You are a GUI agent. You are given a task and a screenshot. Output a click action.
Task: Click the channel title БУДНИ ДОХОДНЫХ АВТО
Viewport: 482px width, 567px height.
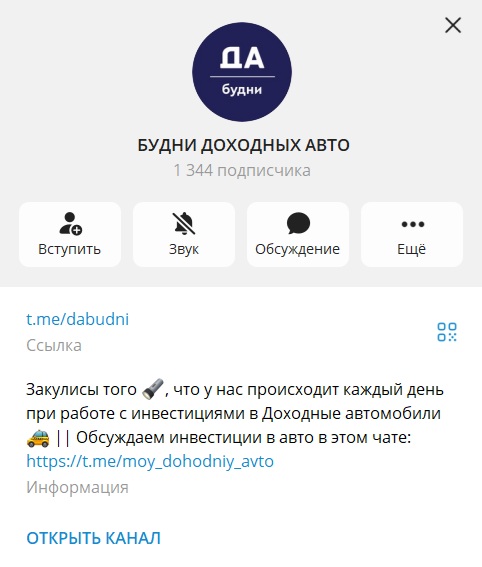click(x=243, y=145)
